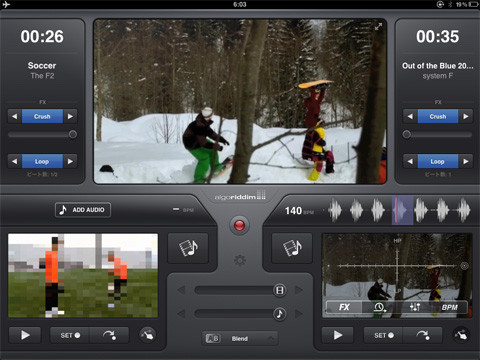Increase right deck loop length
The height and width of the screenshot is (360, 480).
pyautogui.click(x=466, y=161)
